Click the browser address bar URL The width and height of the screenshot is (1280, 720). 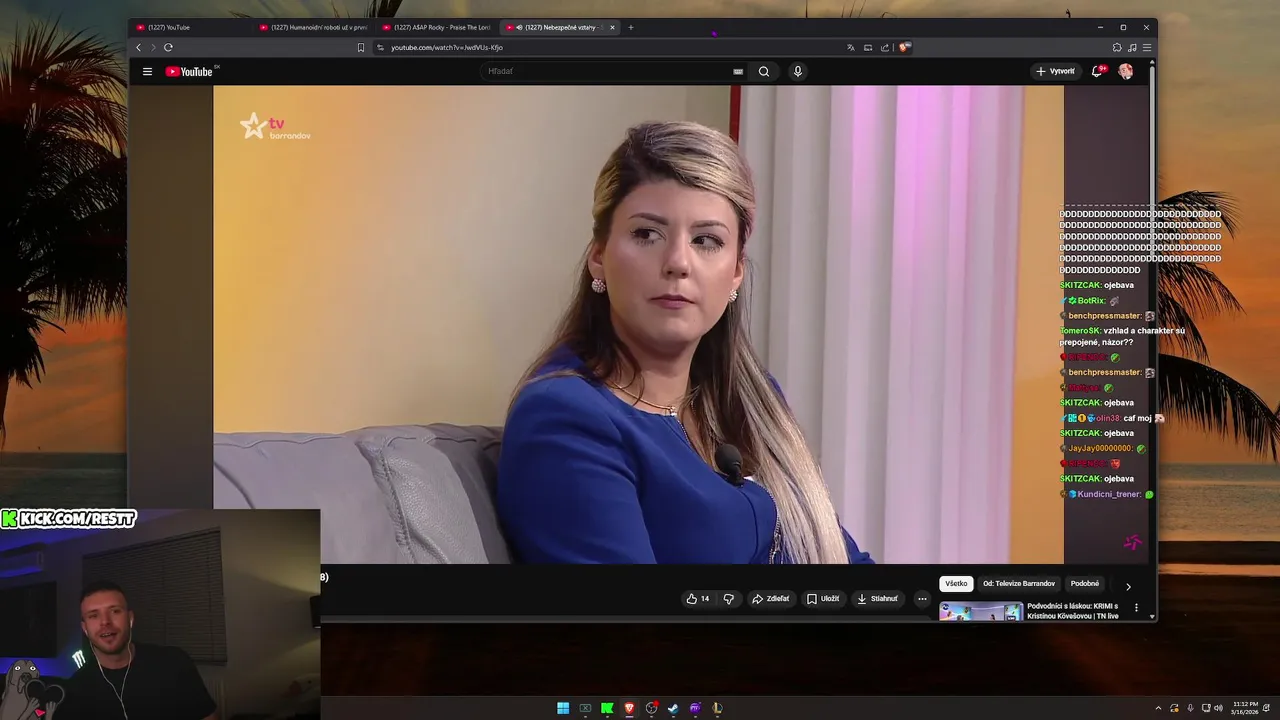[x=447, y=47]
